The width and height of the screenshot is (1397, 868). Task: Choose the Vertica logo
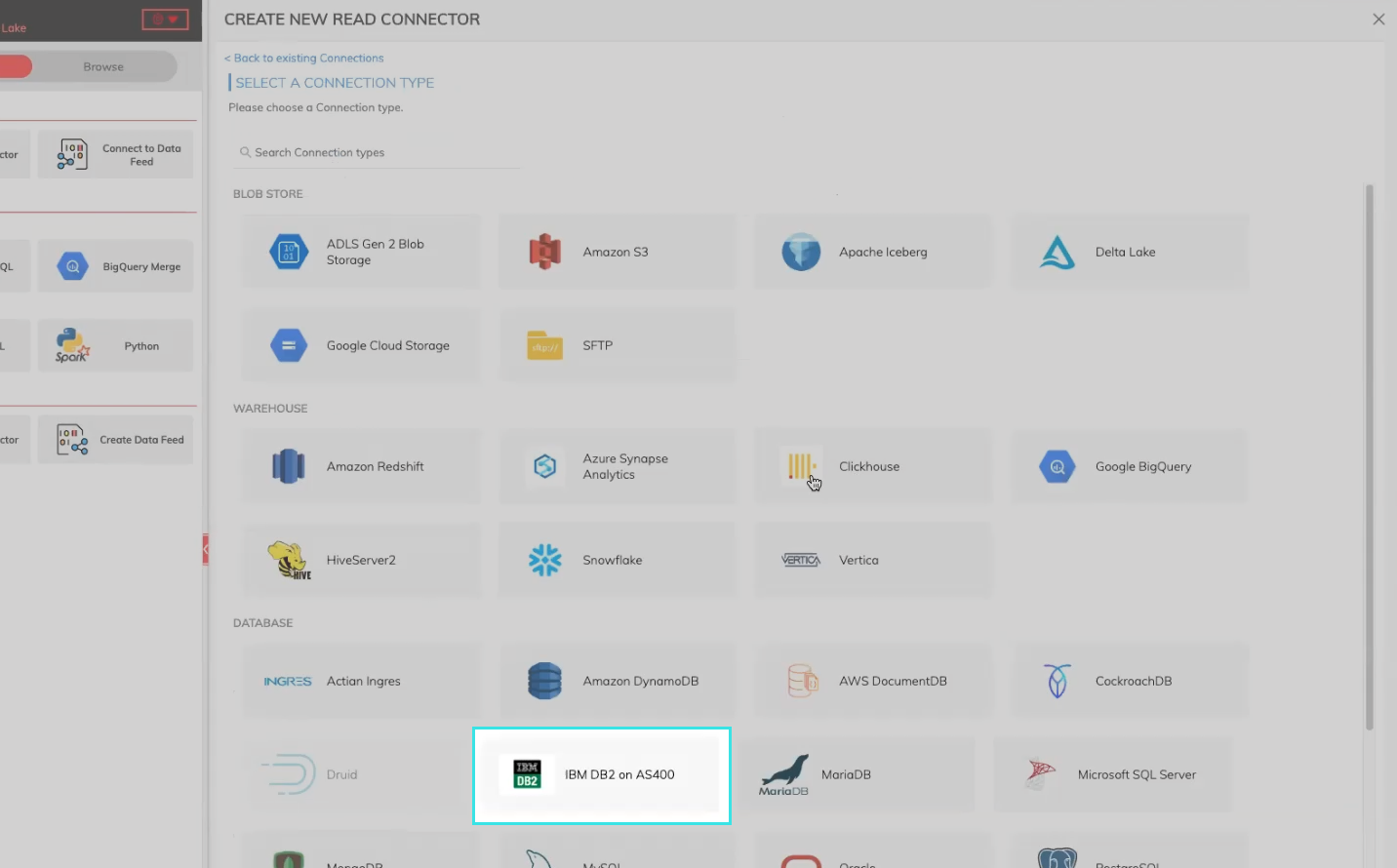(x=801, y=560)
